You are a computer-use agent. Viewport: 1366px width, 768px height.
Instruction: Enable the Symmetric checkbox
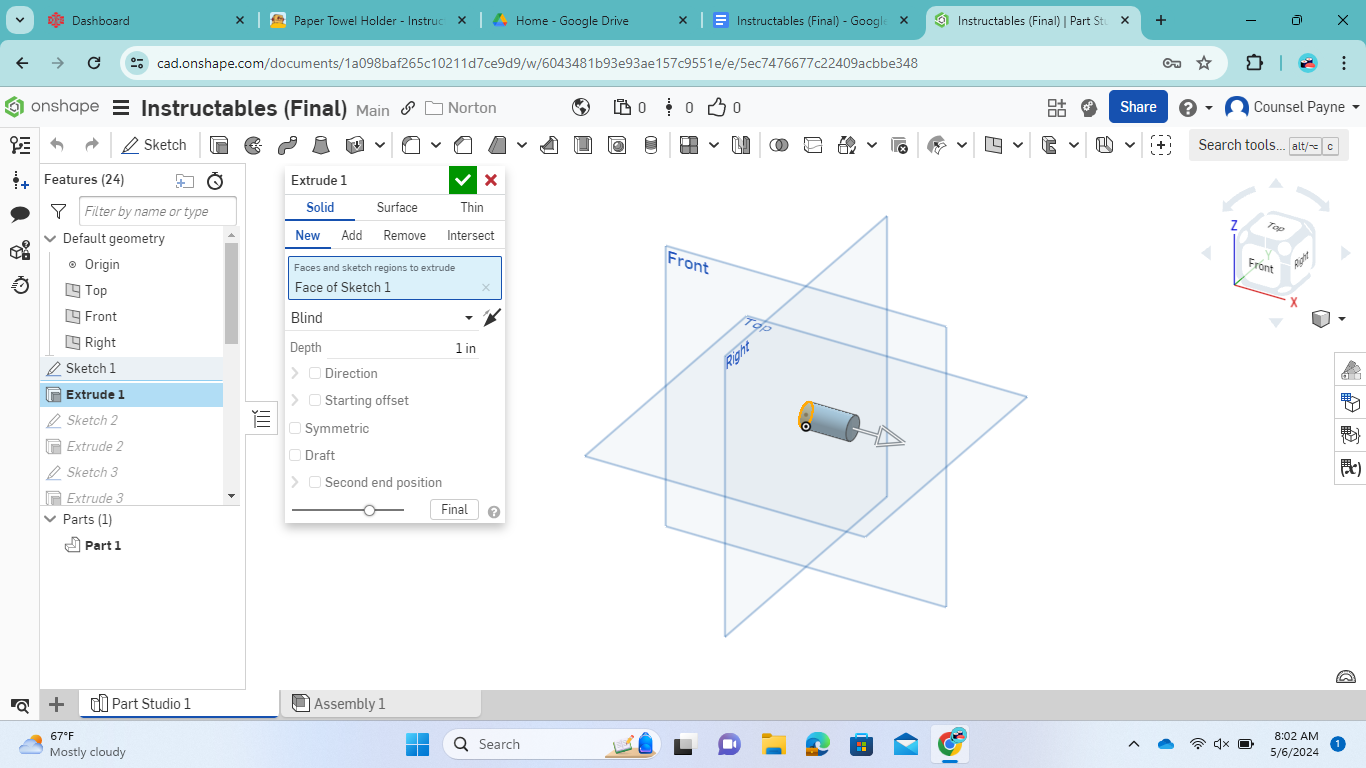coord(295,428)
